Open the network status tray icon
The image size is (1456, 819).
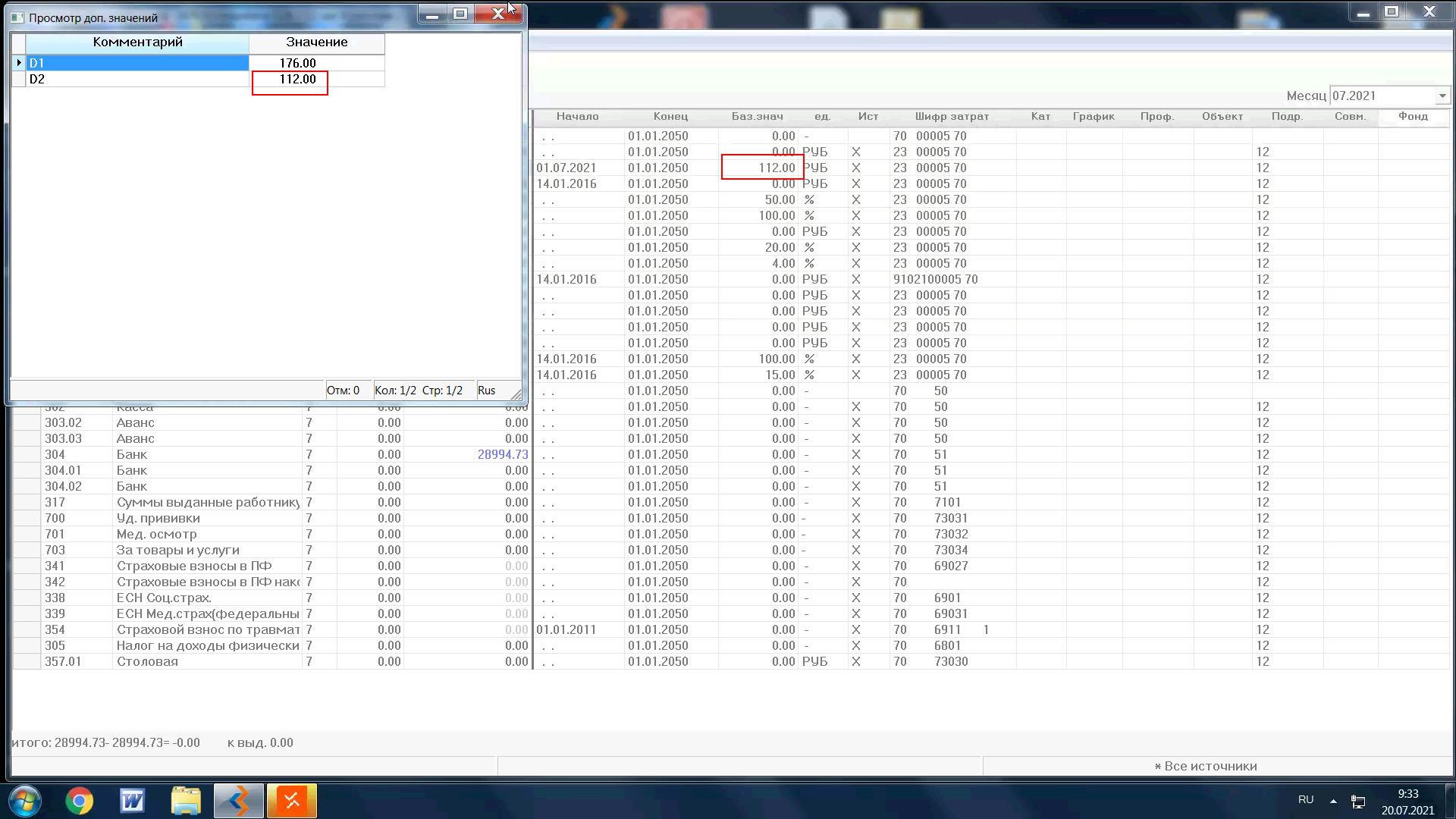click(1358, 801)
